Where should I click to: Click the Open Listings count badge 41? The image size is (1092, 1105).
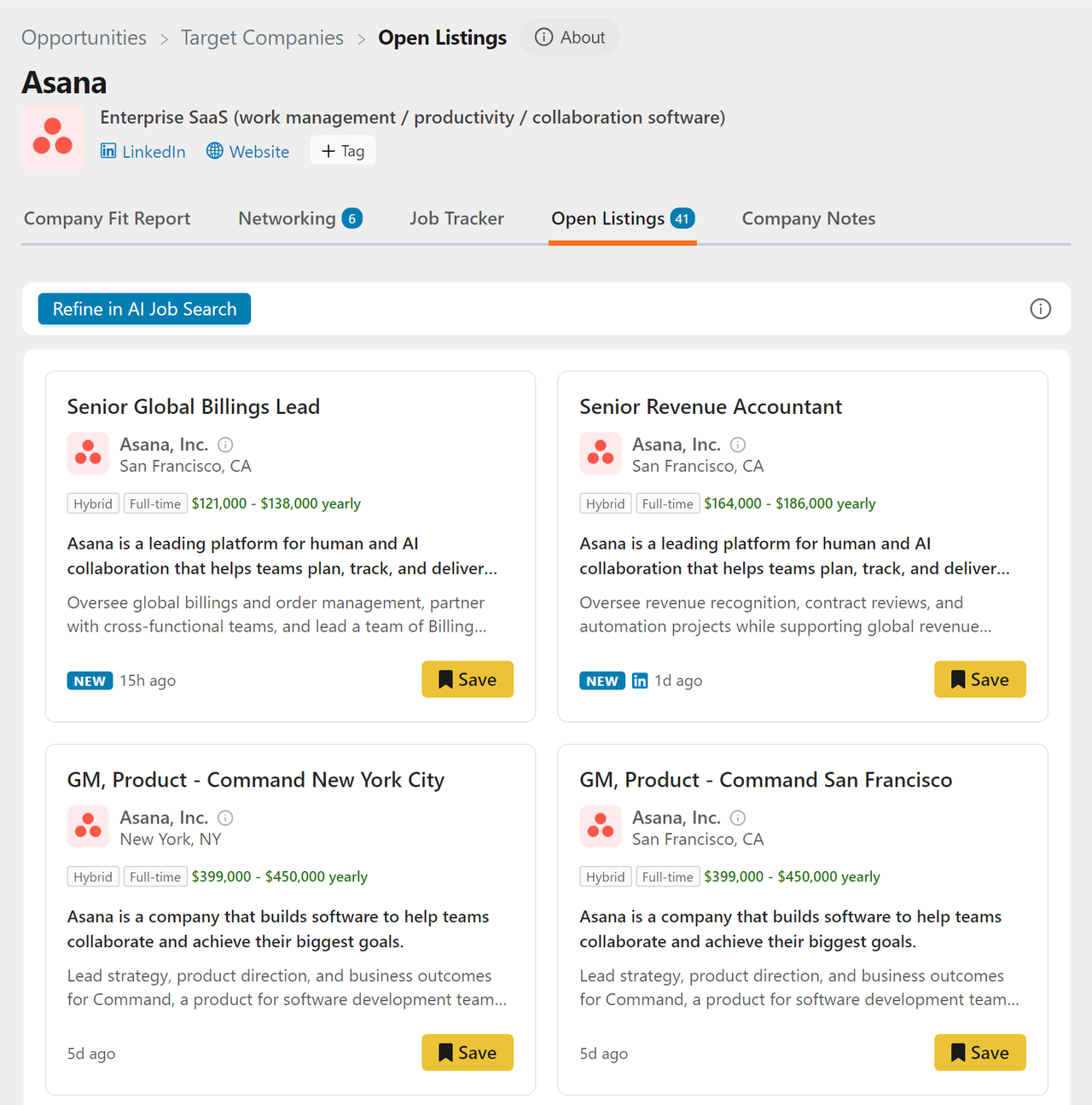(682, 218)
